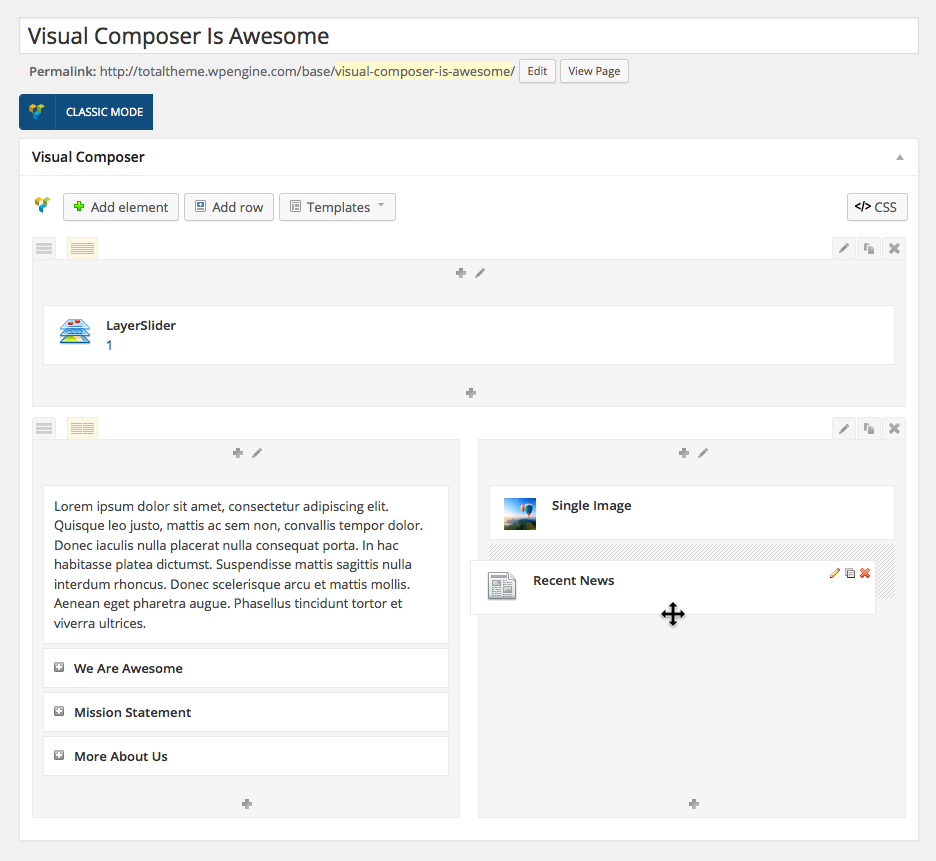
Task: Change the LayerSlider row's column layout
Action: pyautogui.click(x=82, y=248)
